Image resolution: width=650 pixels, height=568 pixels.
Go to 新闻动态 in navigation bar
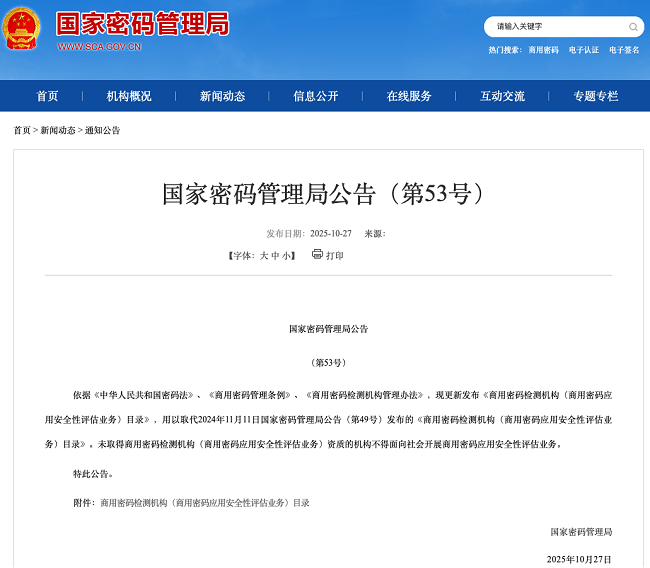(222, 96)
